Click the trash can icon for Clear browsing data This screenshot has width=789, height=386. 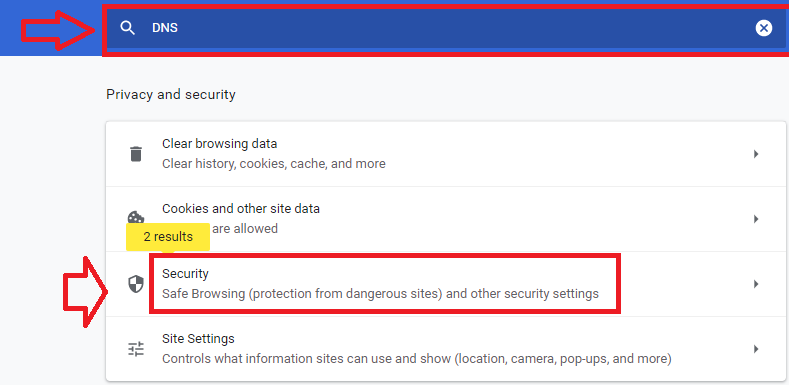pyautogui.click(x=136, y=154)
